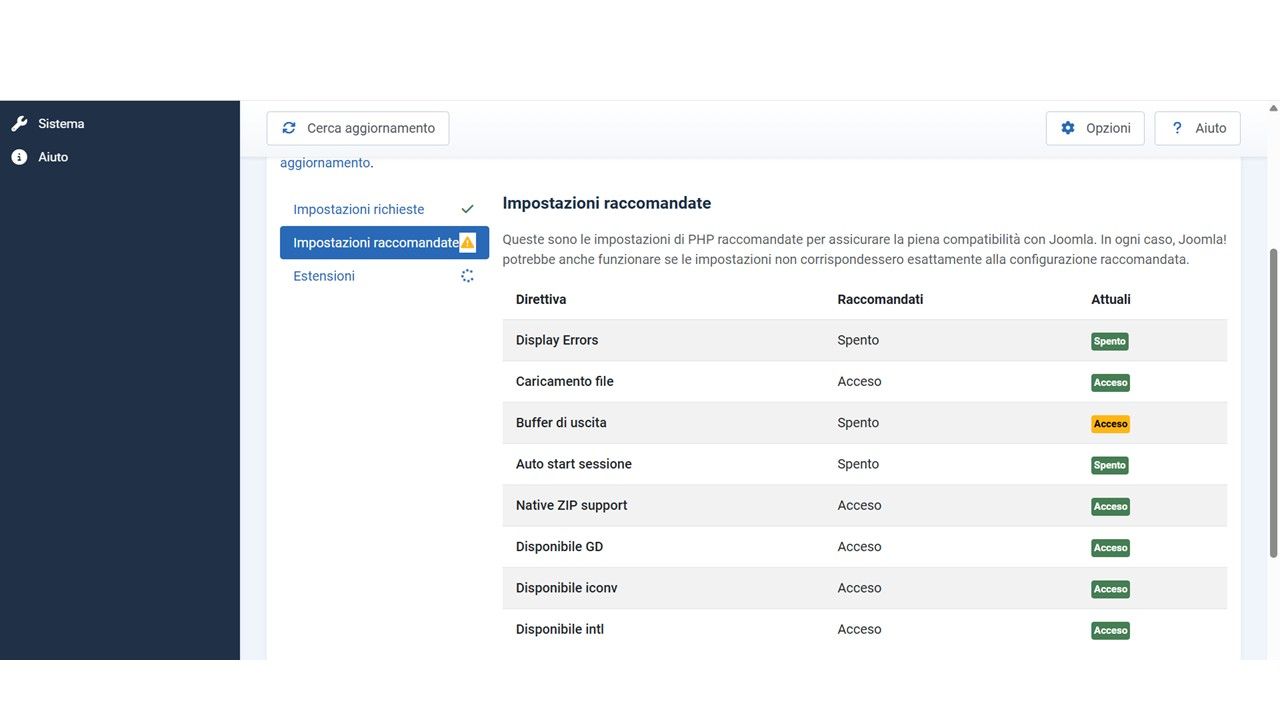1280x720 pixels.
Task: Click the green Spento badge for Display Errors
Action: point(1110,341)
